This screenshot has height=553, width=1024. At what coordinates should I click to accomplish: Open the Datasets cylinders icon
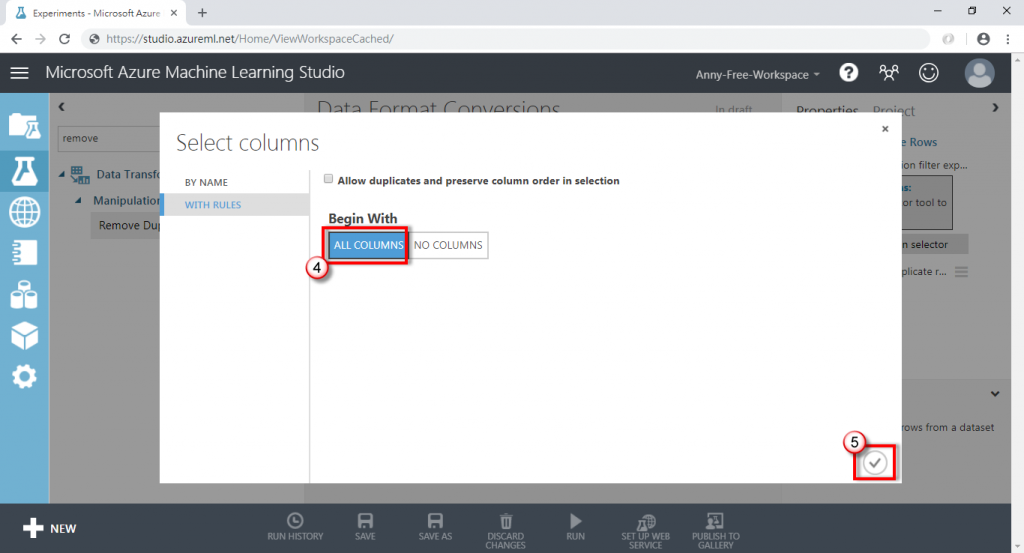pyautogui.click(x=24, y=294)
